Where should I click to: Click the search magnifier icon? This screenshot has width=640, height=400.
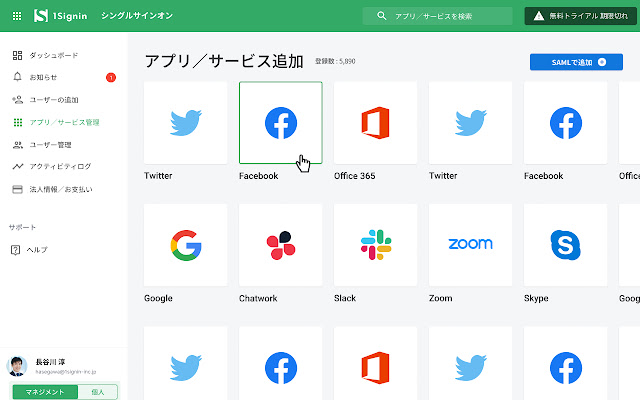381,16
